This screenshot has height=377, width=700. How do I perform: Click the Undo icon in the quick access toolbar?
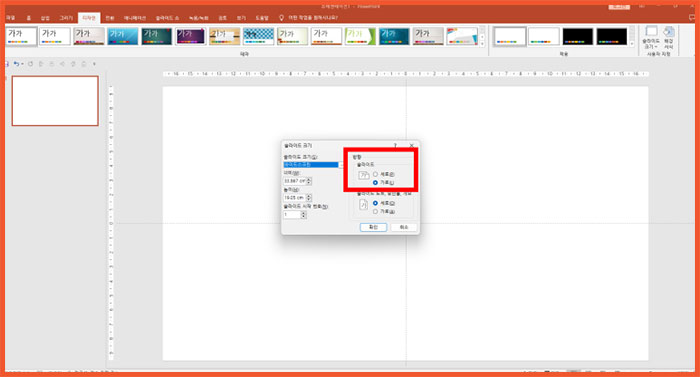pos(16,64)
